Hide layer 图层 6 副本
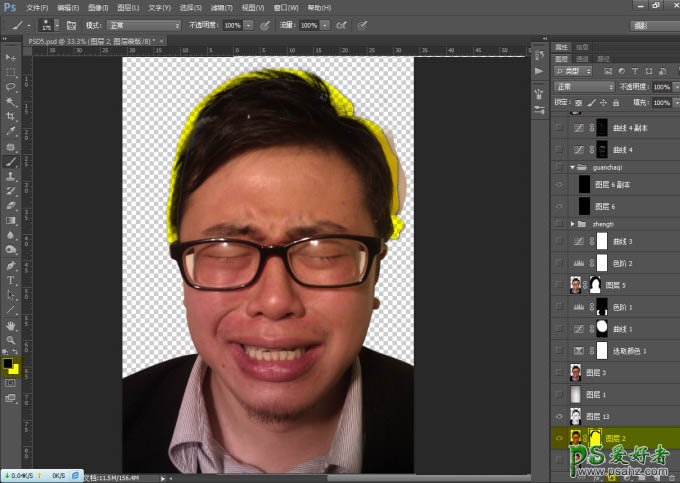This screenshot has width=680, height=483. 559,186
